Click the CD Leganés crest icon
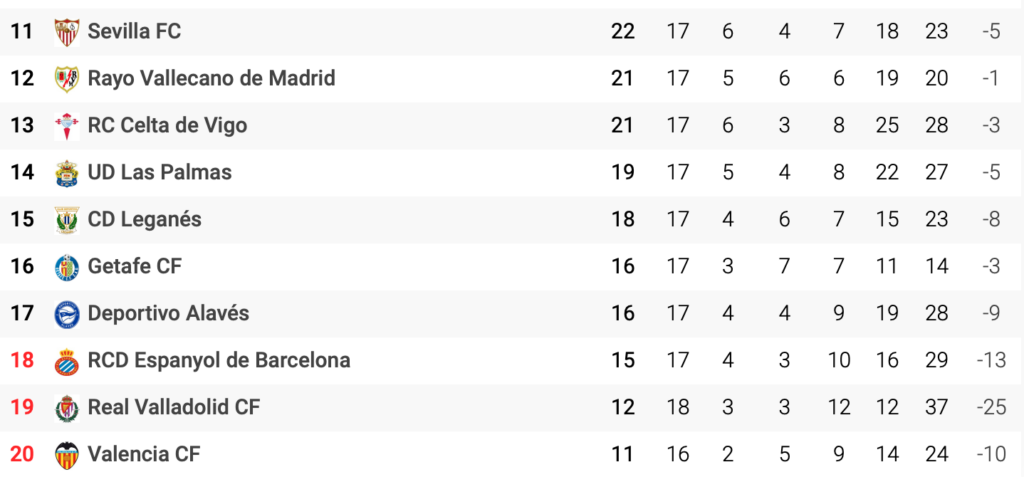 click(67, 220)
